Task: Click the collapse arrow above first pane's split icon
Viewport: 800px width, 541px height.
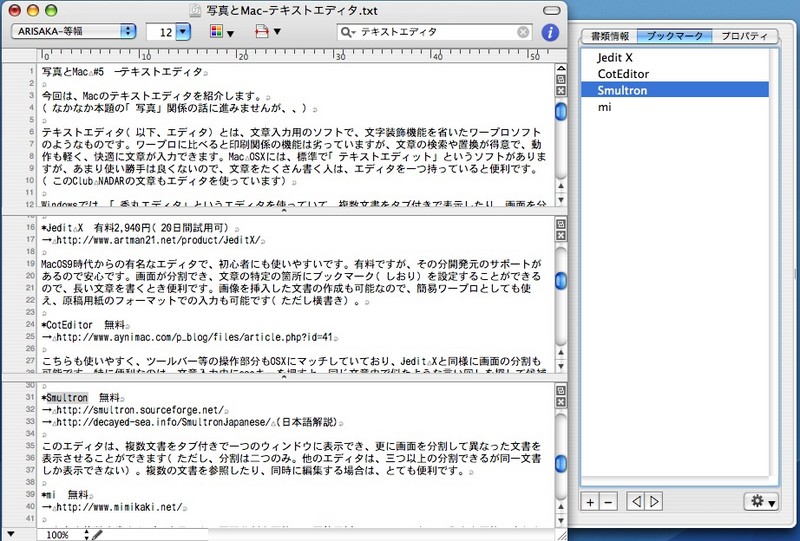Action: pos(561,68)
